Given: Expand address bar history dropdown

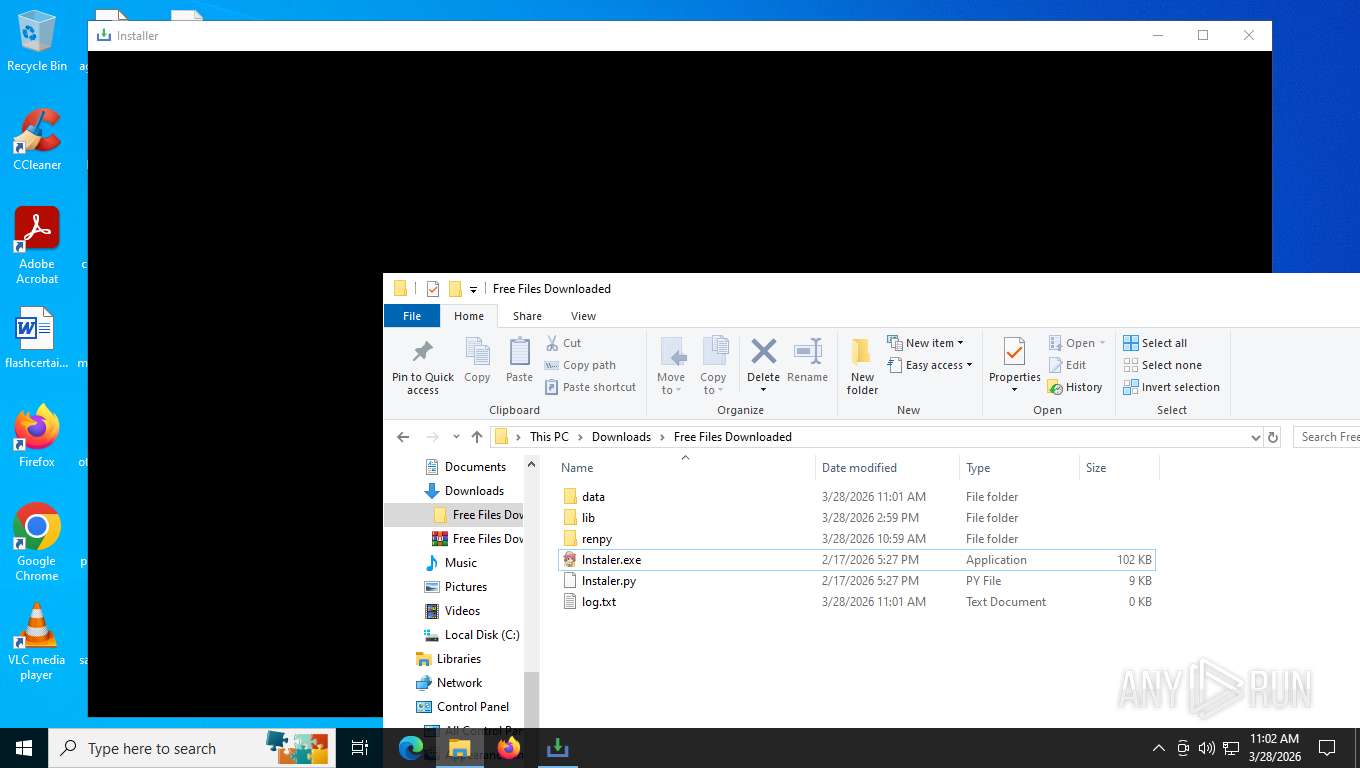Looking at the screenshot, I should 1256,437.
